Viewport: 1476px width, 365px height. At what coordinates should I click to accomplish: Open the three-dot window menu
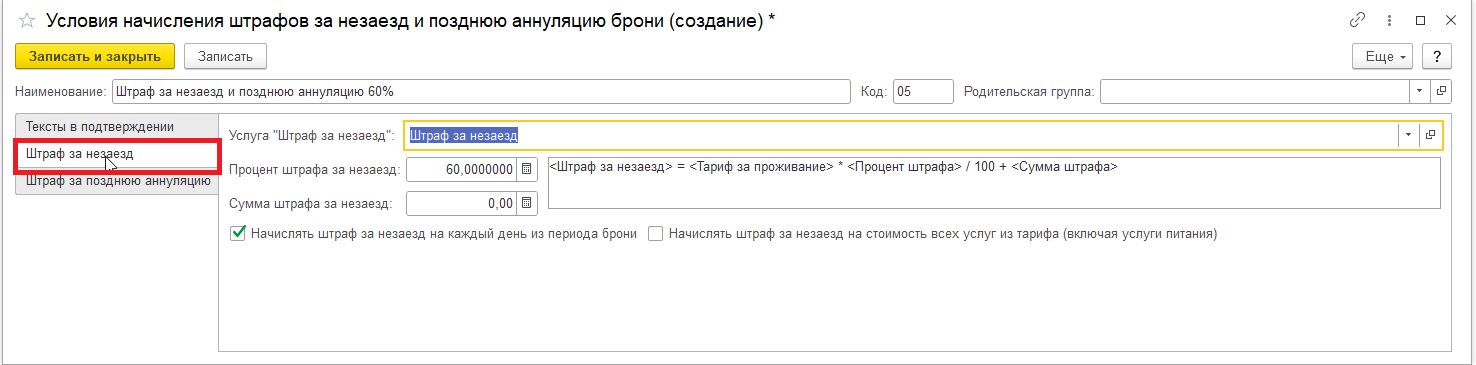click(1389, 20)
